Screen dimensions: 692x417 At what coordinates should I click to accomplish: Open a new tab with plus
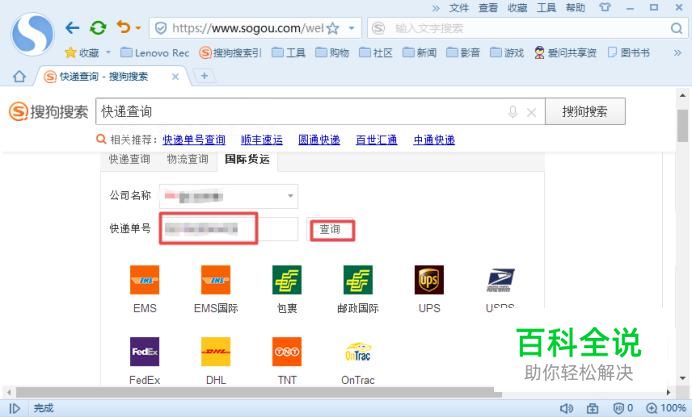coord(204,76)
